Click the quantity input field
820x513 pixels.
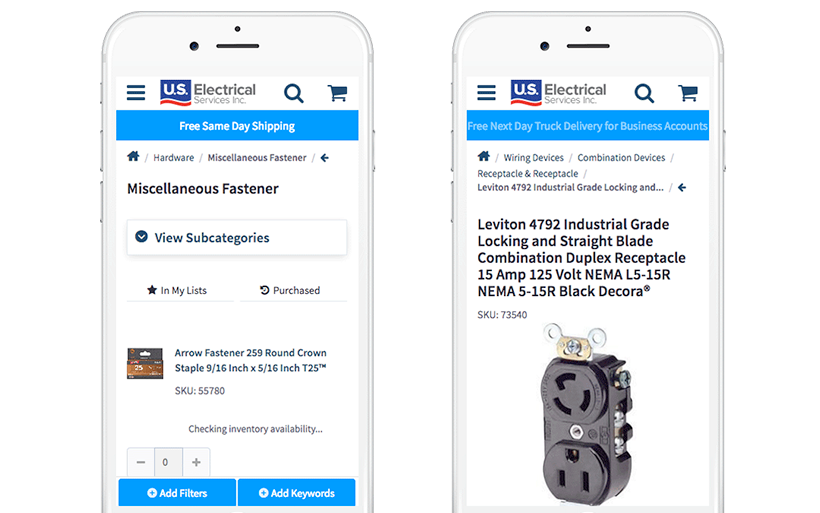click(168, 462)
